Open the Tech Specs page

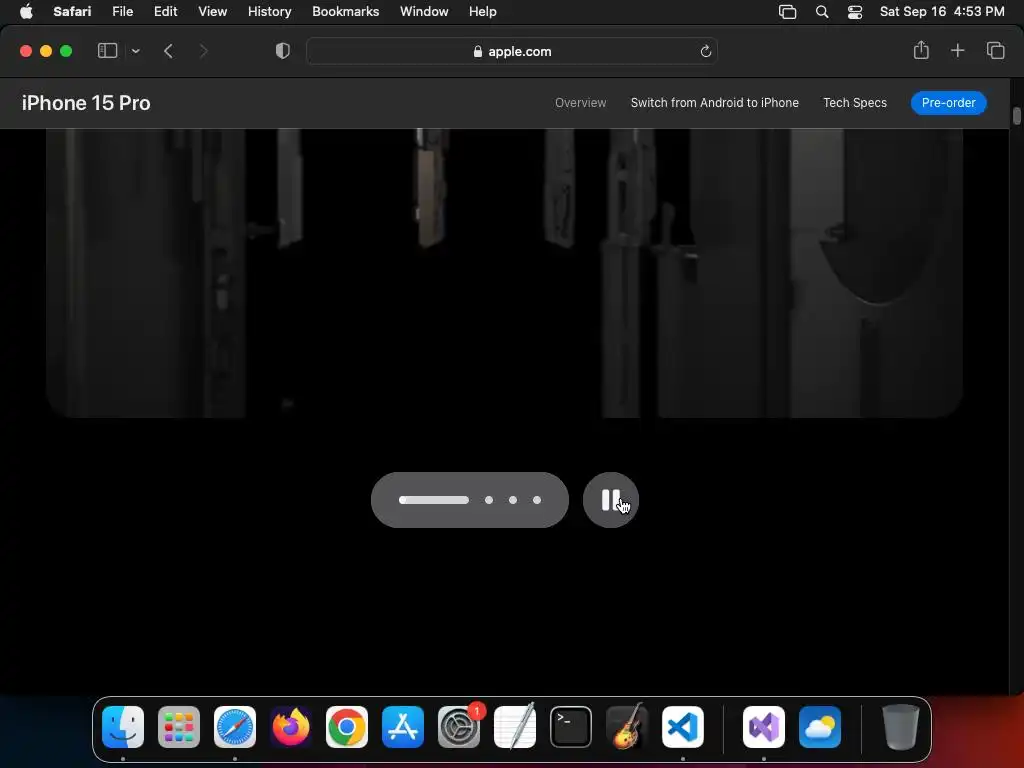tap(855, 103)
